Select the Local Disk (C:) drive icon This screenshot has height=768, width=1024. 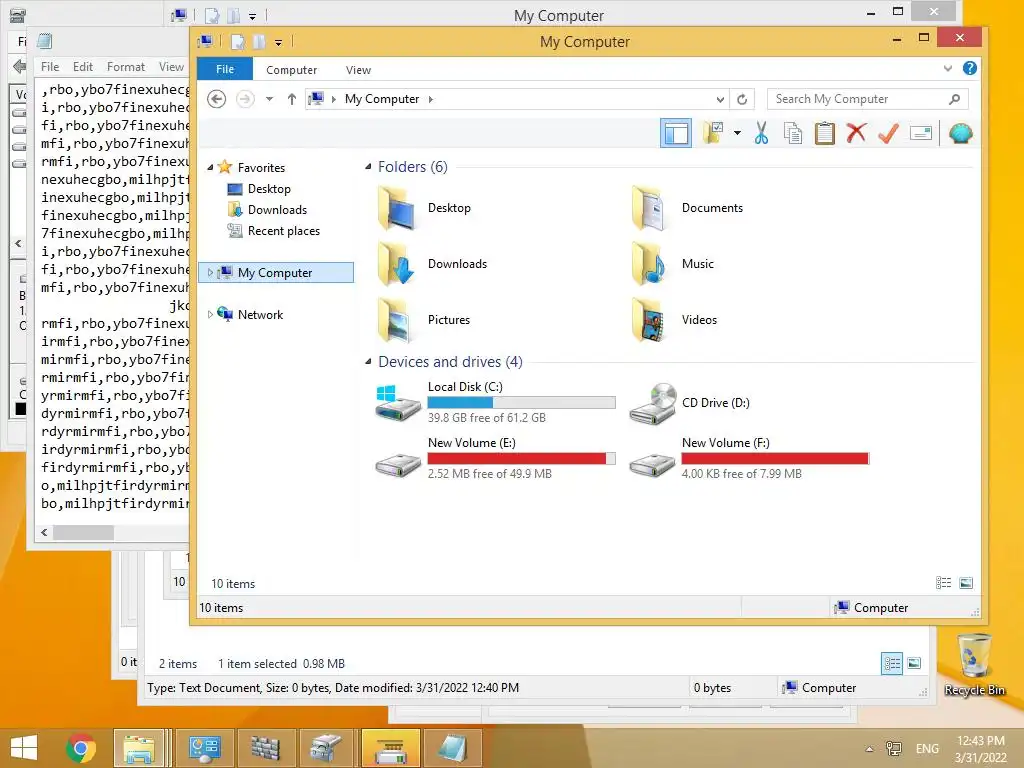pos(397,402)
